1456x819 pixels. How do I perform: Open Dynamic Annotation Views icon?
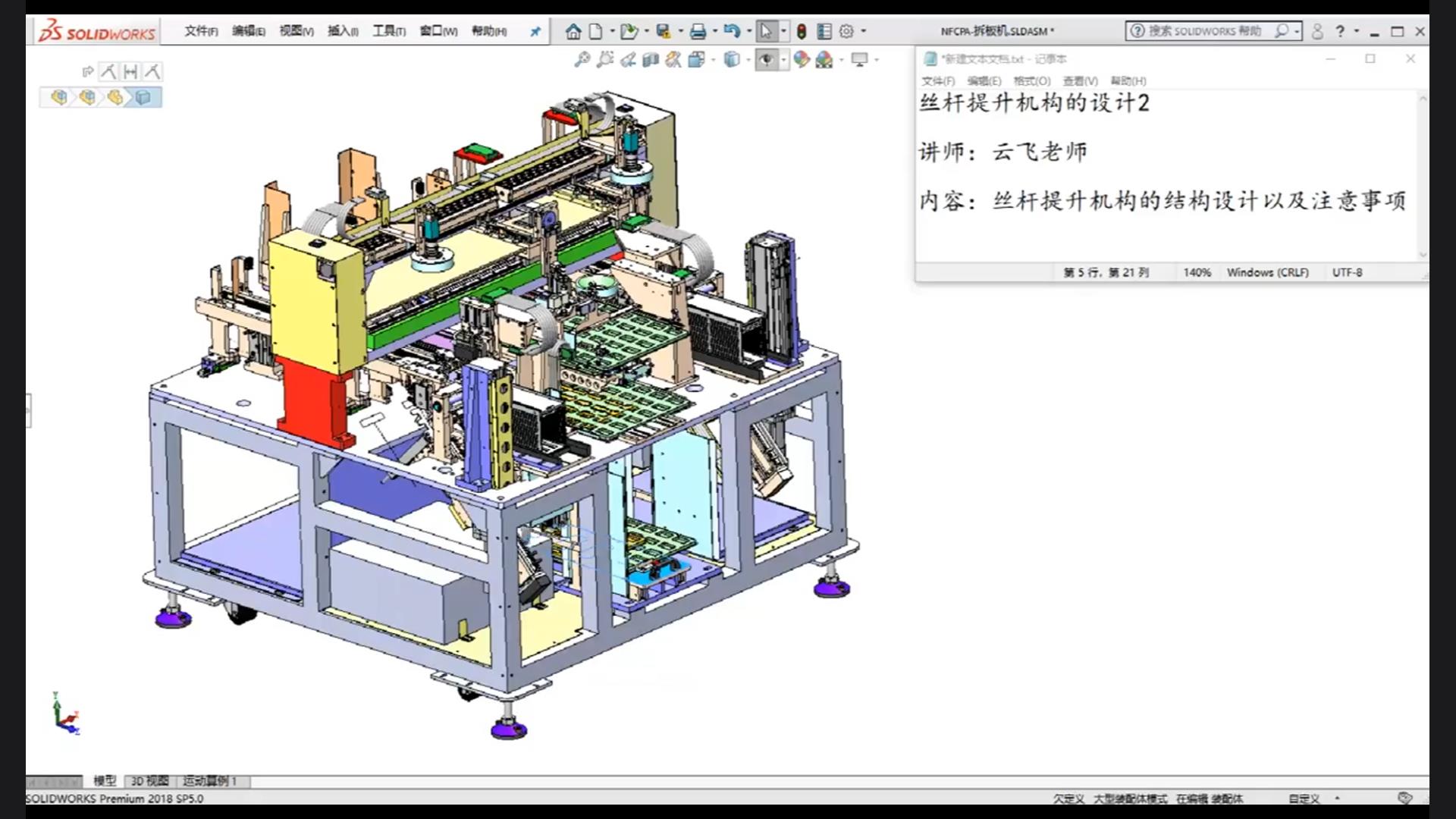(673, 59)
